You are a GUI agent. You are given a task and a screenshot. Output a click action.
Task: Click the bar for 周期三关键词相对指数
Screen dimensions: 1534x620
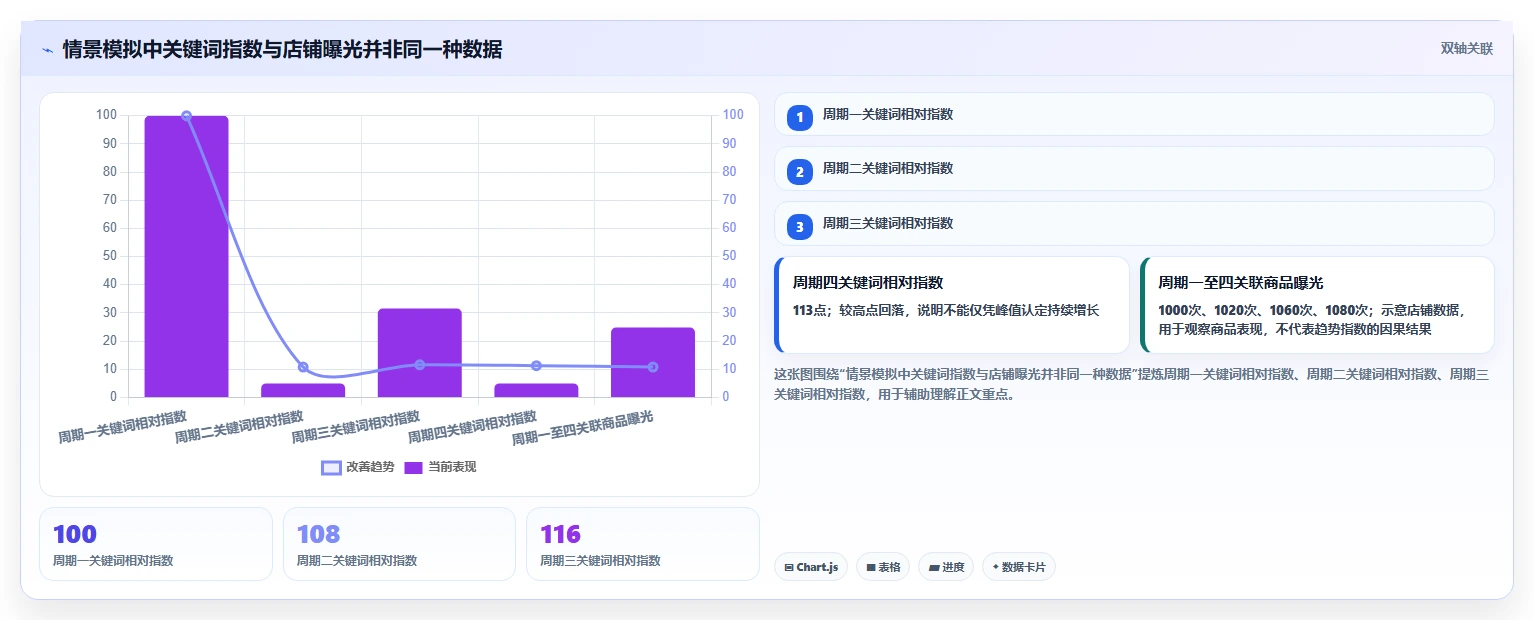(420, 353)
